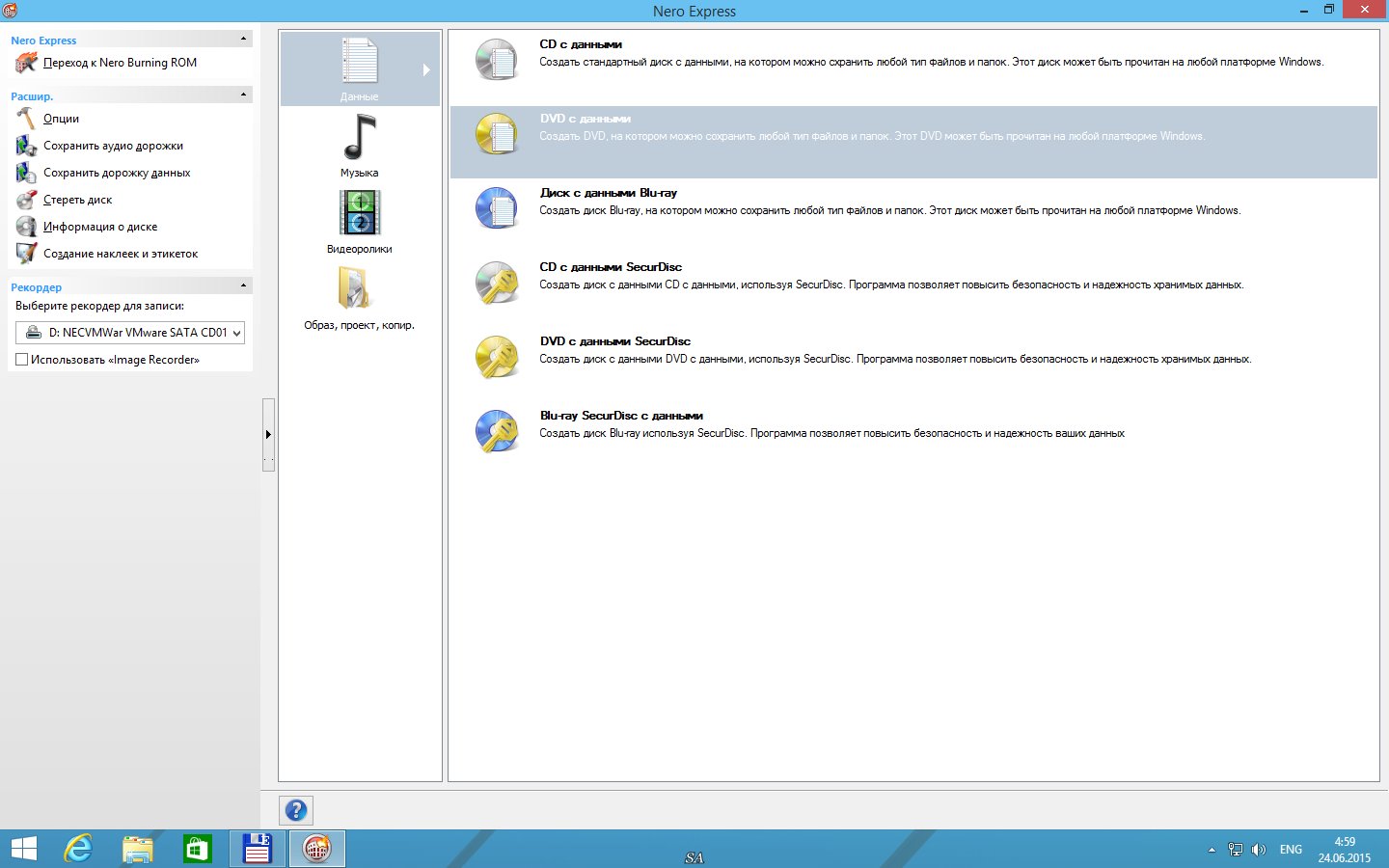Screen dimensions: 1389x868
Task: Click the DVD с данными disc icon
Action: [x=497, y=134]
